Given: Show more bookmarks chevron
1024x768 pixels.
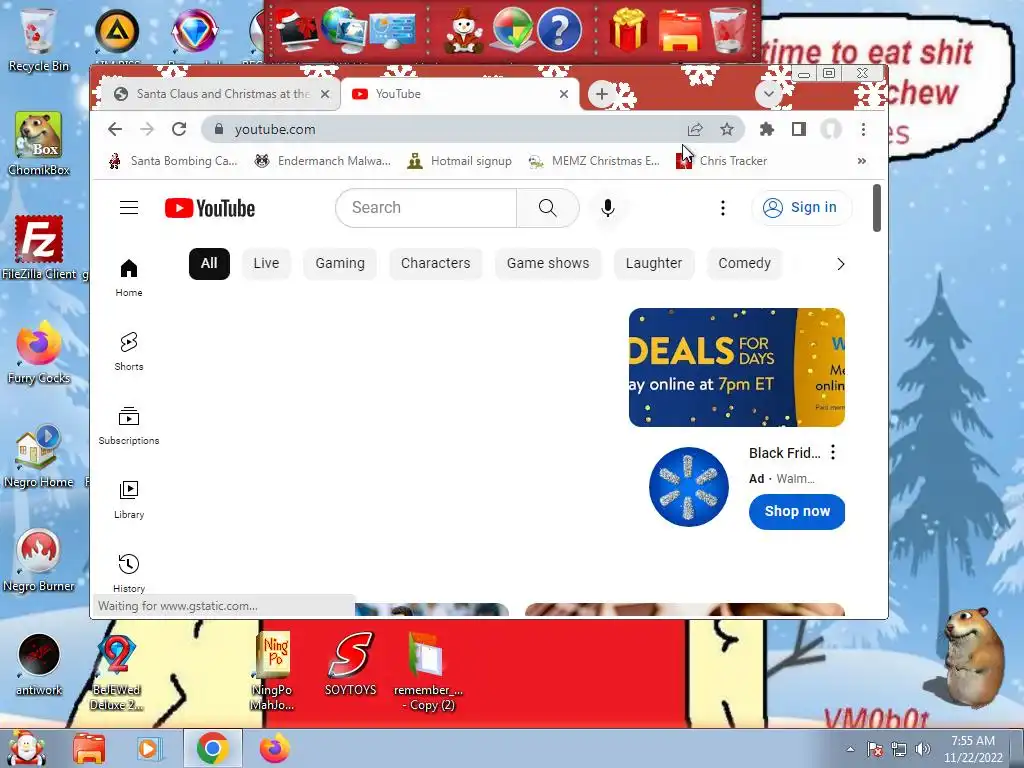Looking at the screenshot, I should click(861, 161).
